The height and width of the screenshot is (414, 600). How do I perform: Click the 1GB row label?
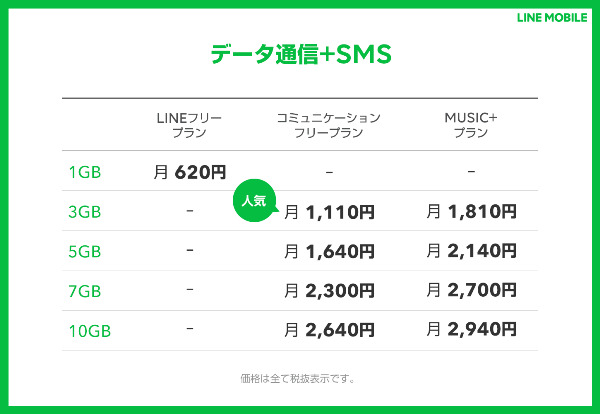(x=85, y=173)
